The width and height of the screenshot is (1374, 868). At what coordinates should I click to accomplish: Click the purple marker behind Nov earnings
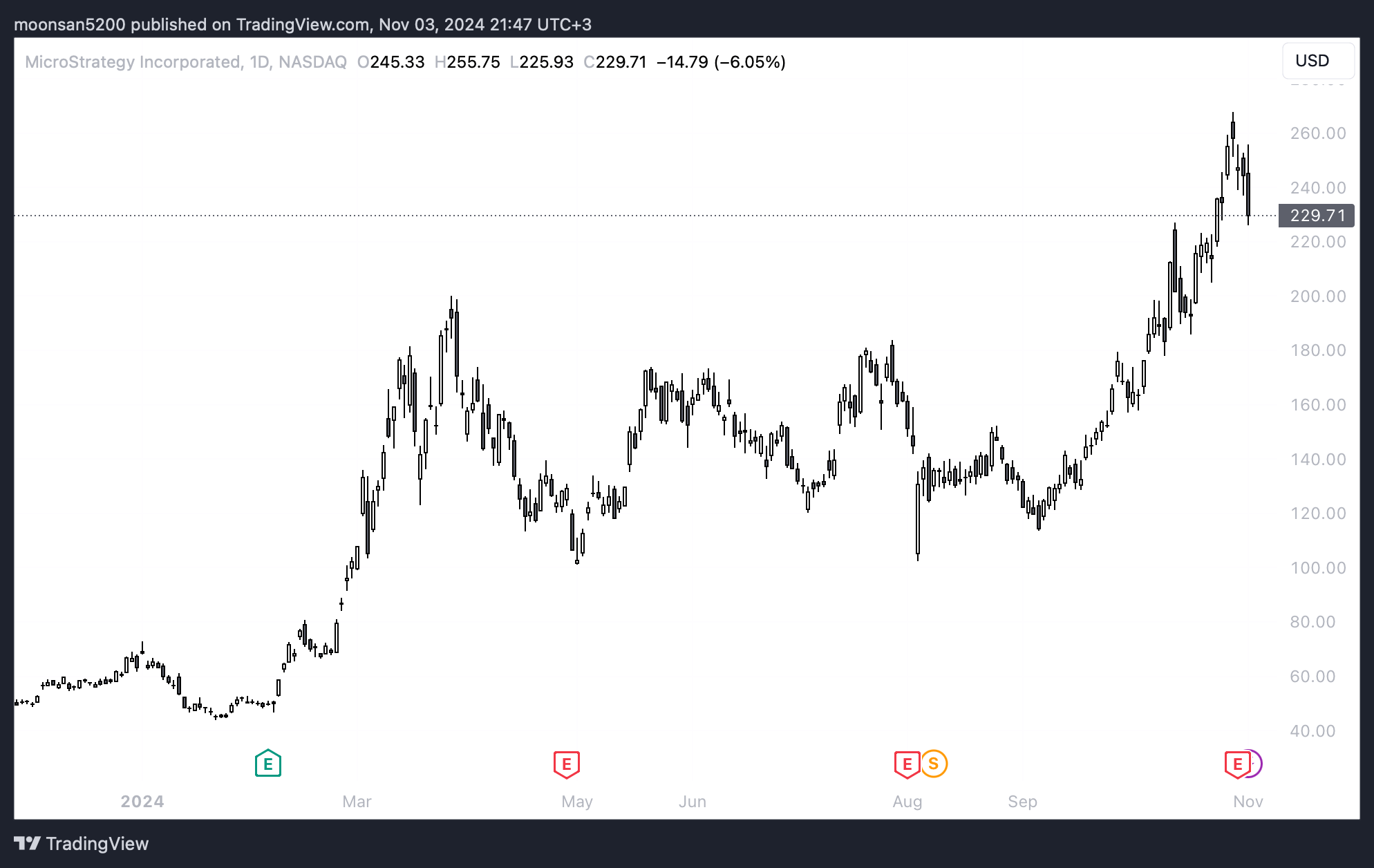[1257, 764]
